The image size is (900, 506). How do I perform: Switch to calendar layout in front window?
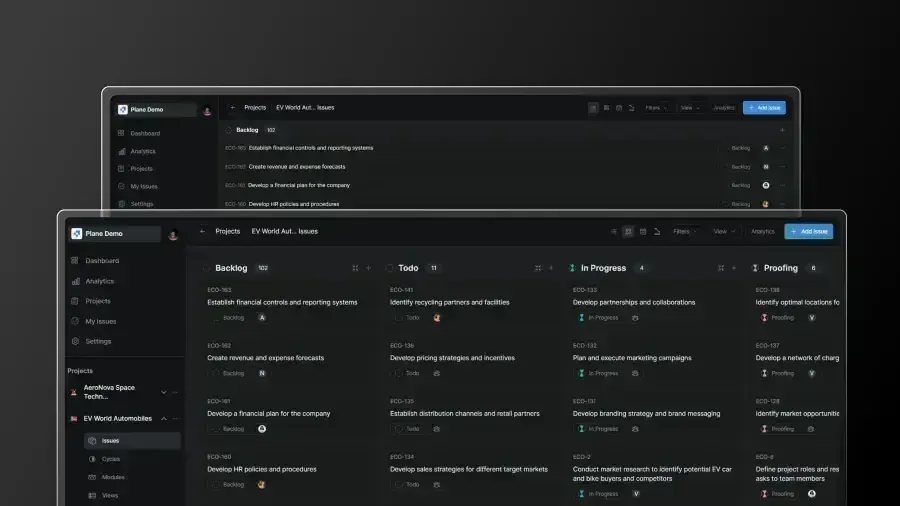coord(643,232)
